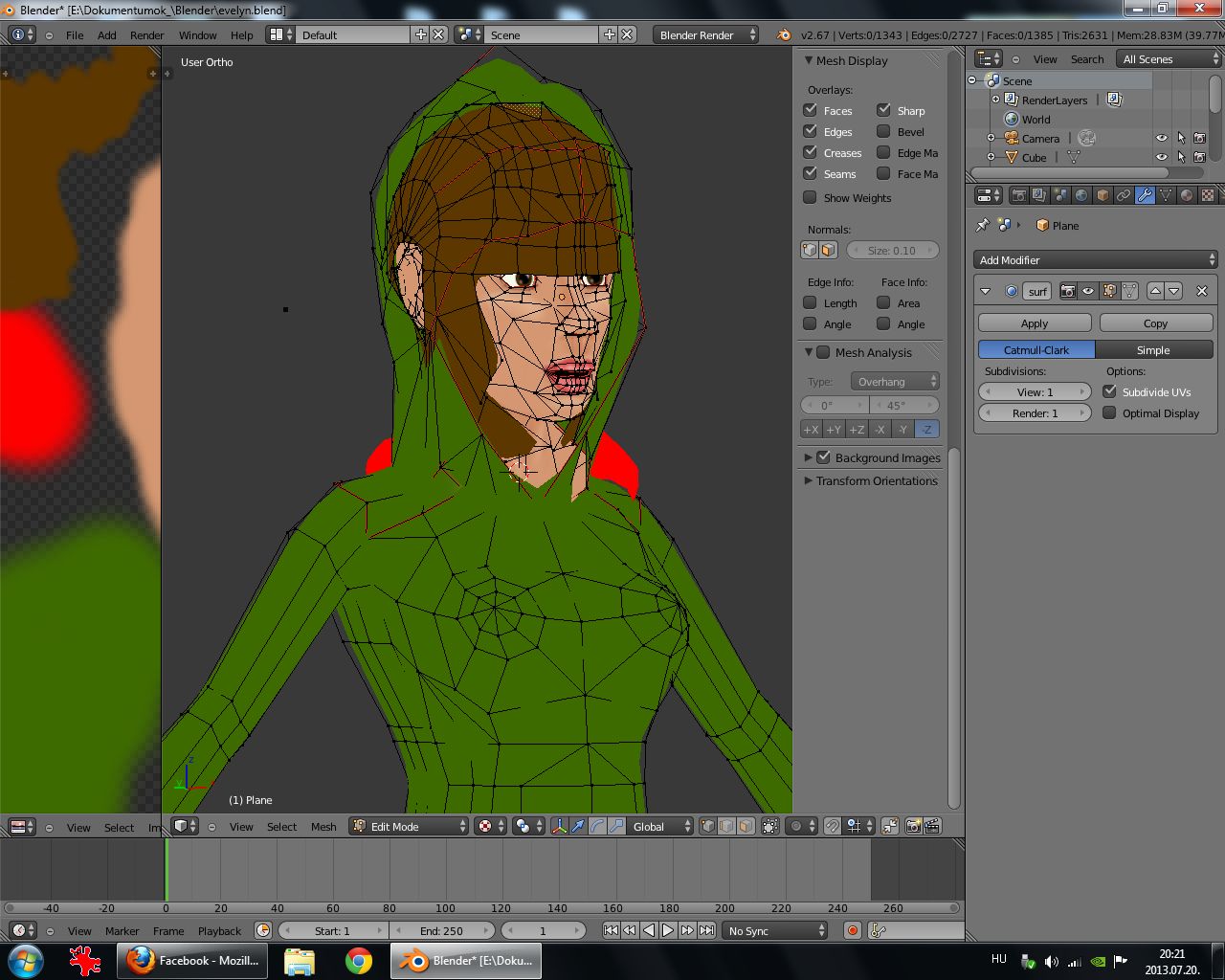Open the Render menu
This screenshot has height=980, width=1225.
coord(146,34)
